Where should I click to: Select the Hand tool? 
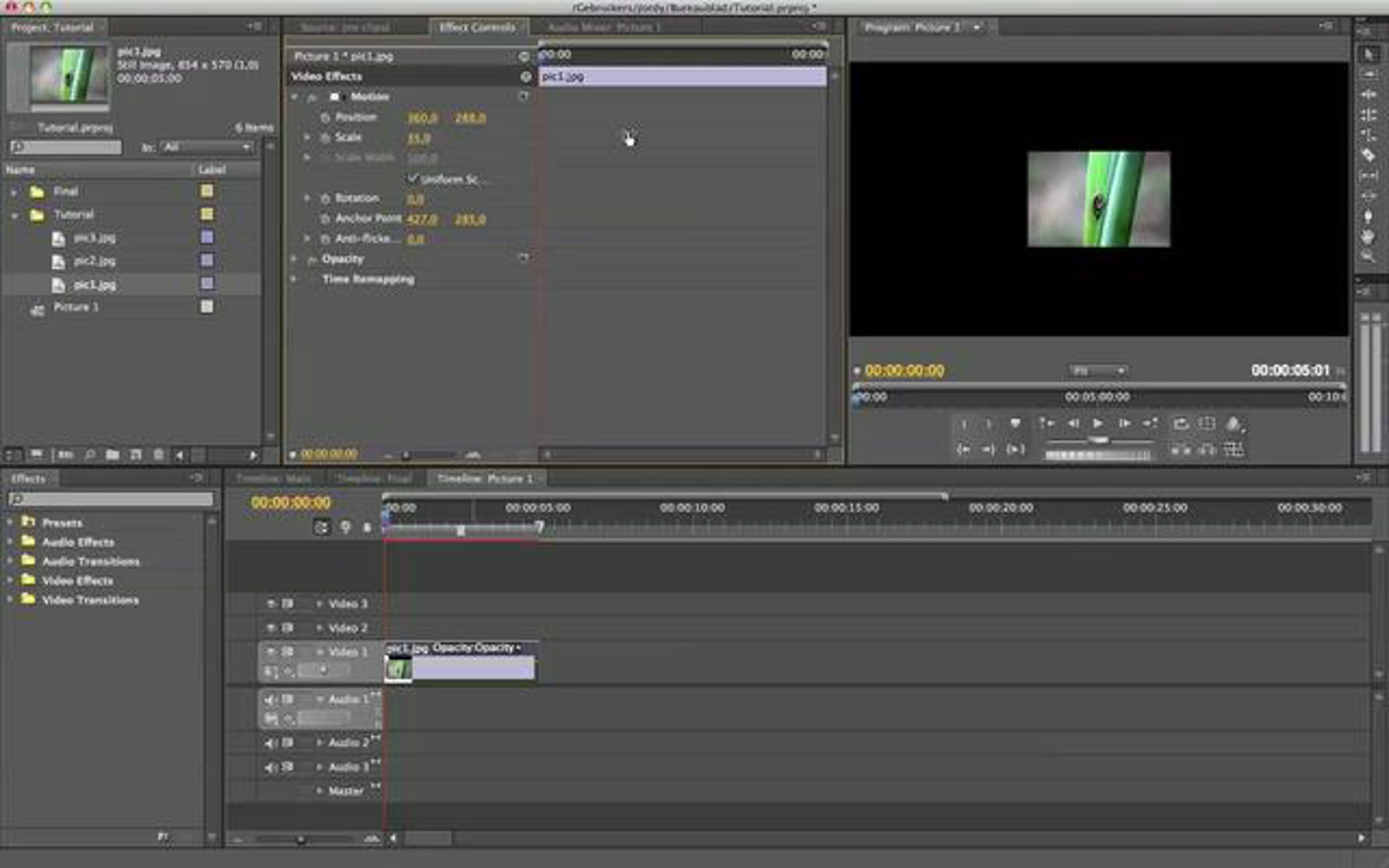pos(1368,237)
